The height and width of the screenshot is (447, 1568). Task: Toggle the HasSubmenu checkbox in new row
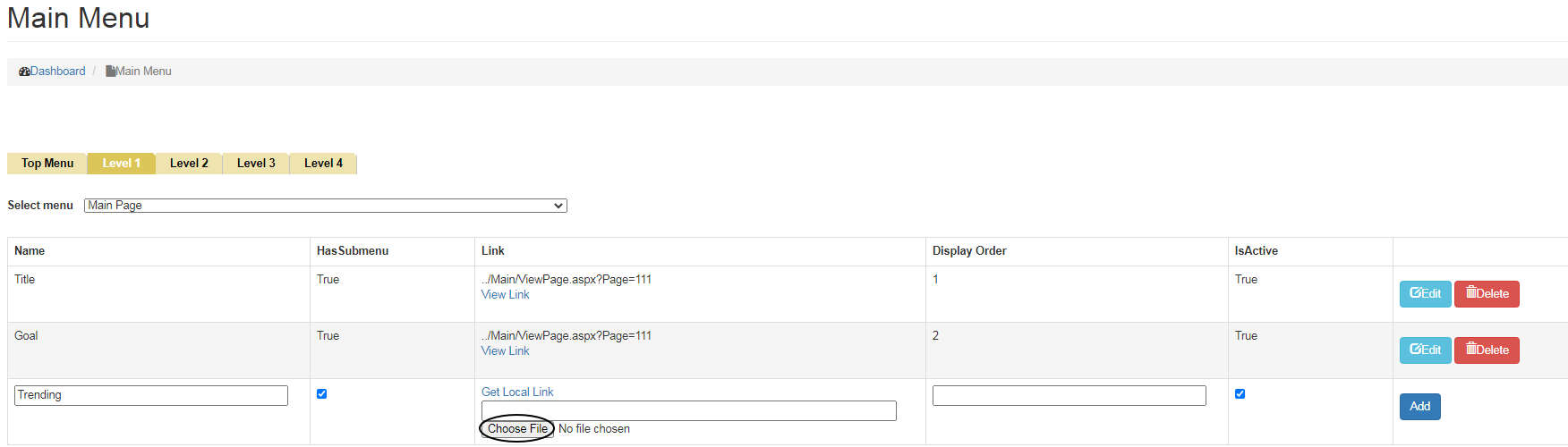(x=322, y=394)
